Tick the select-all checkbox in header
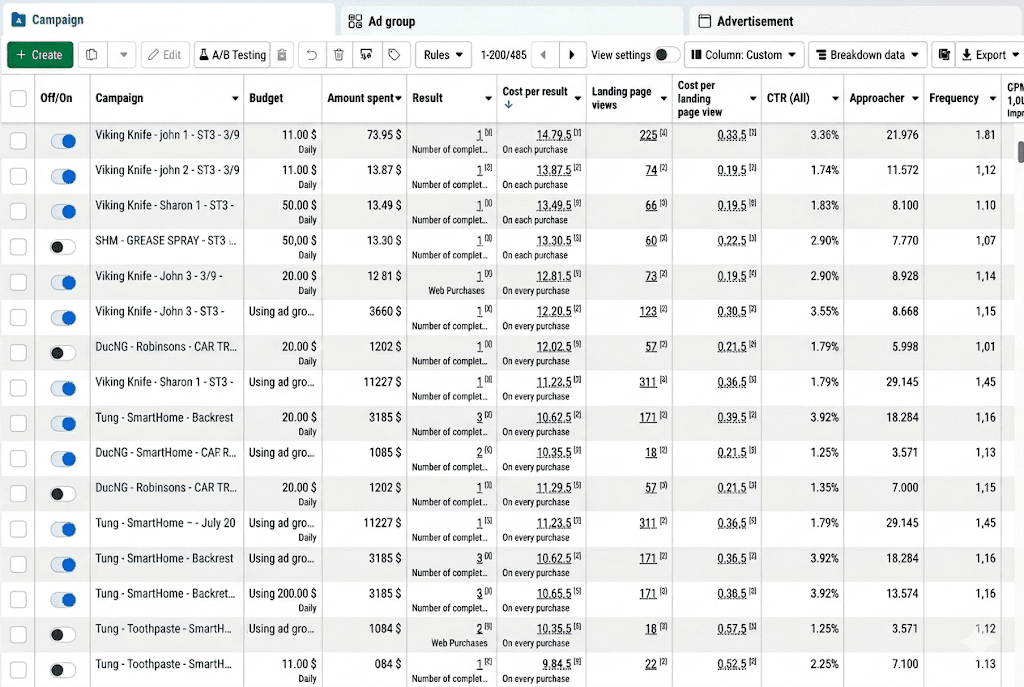The image size is (1024, 687). pyautogui.click(x=18, y=99)
